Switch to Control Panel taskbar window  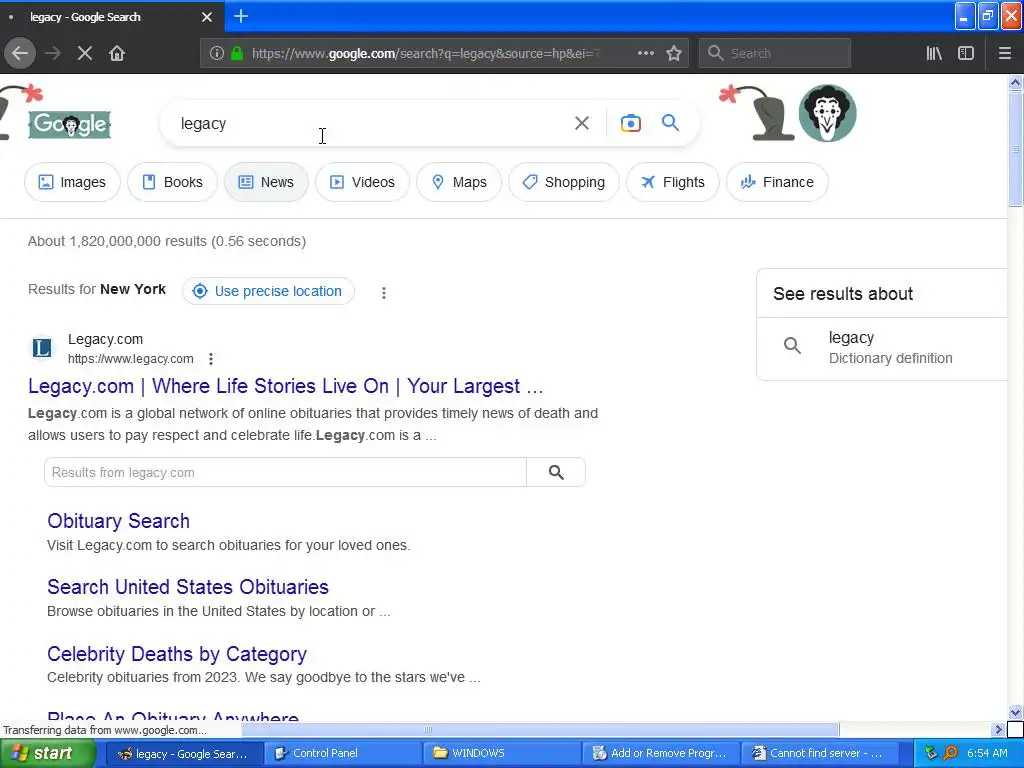coord(343,753)
